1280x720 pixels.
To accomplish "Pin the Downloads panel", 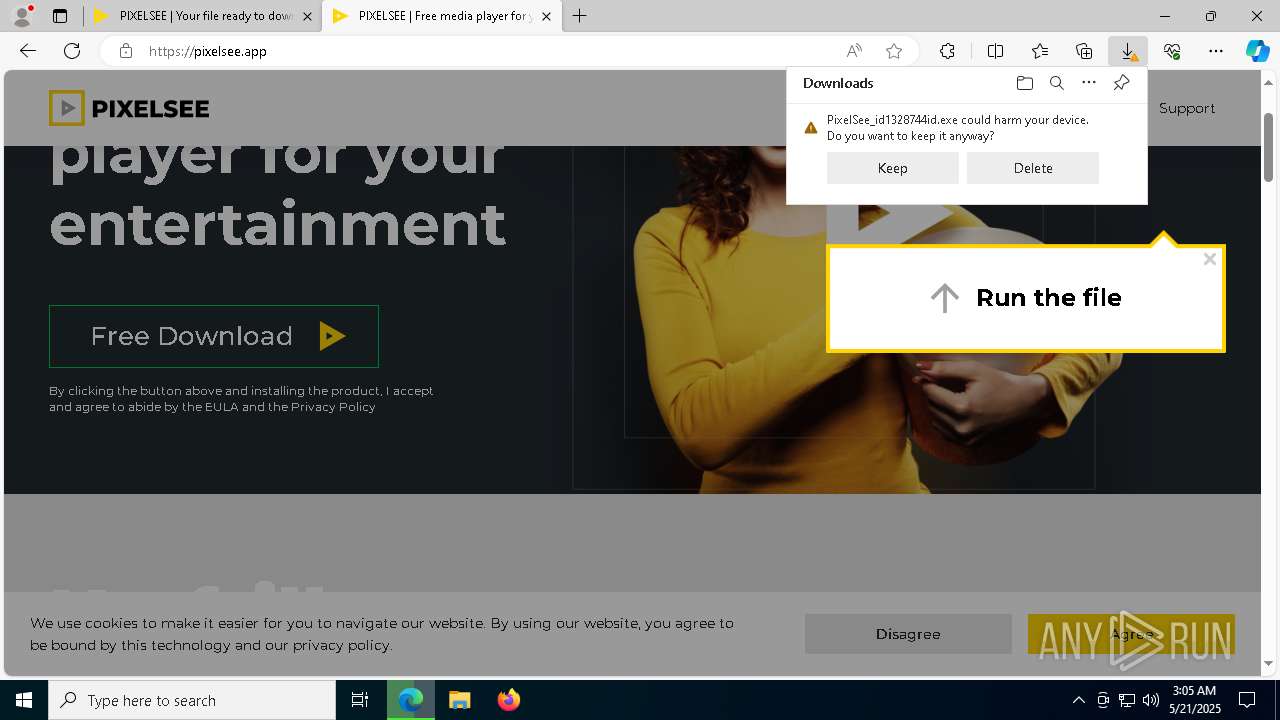I will click(x=1122, y=83).
